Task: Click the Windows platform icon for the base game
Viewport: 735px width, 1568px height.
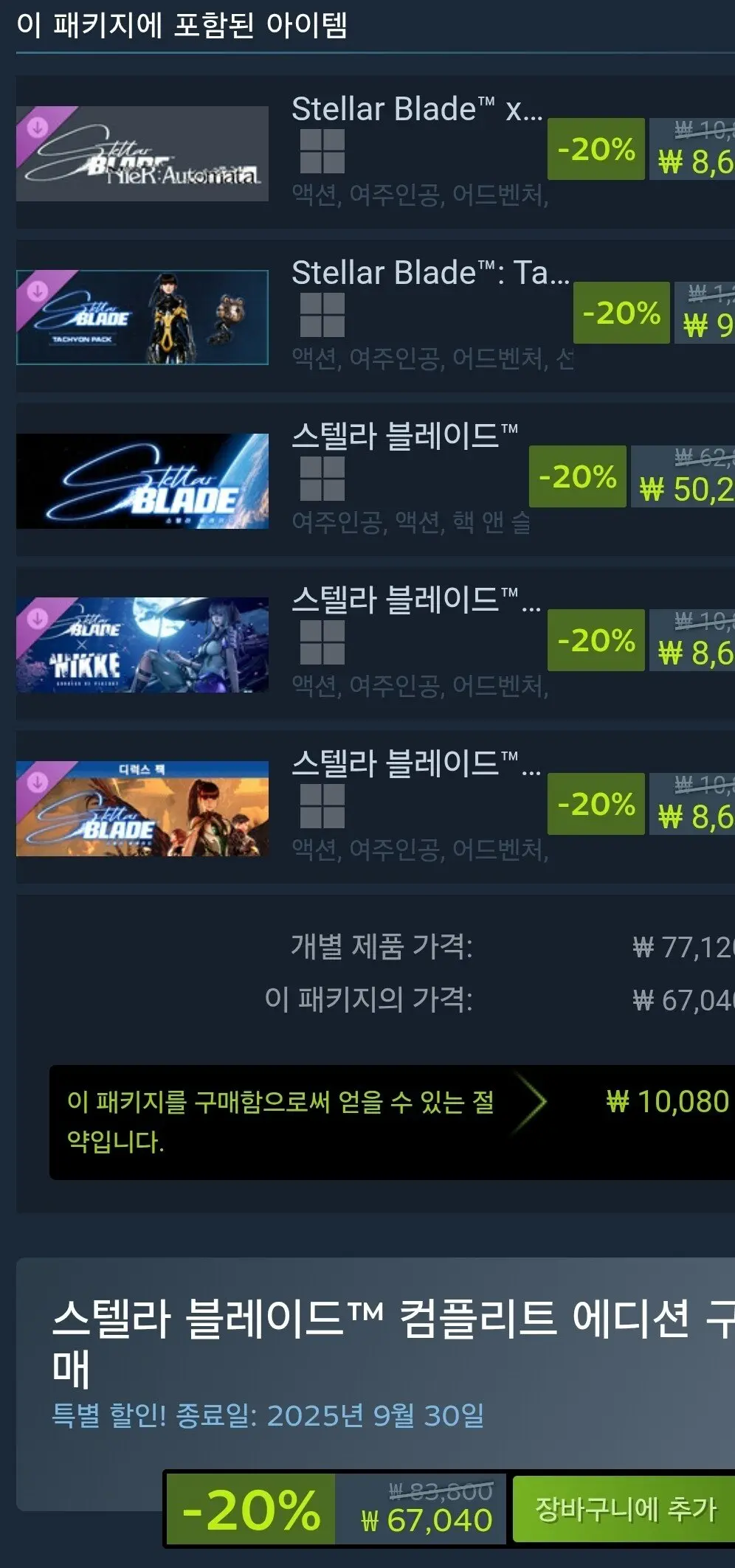Action: [x=322, y=479]
